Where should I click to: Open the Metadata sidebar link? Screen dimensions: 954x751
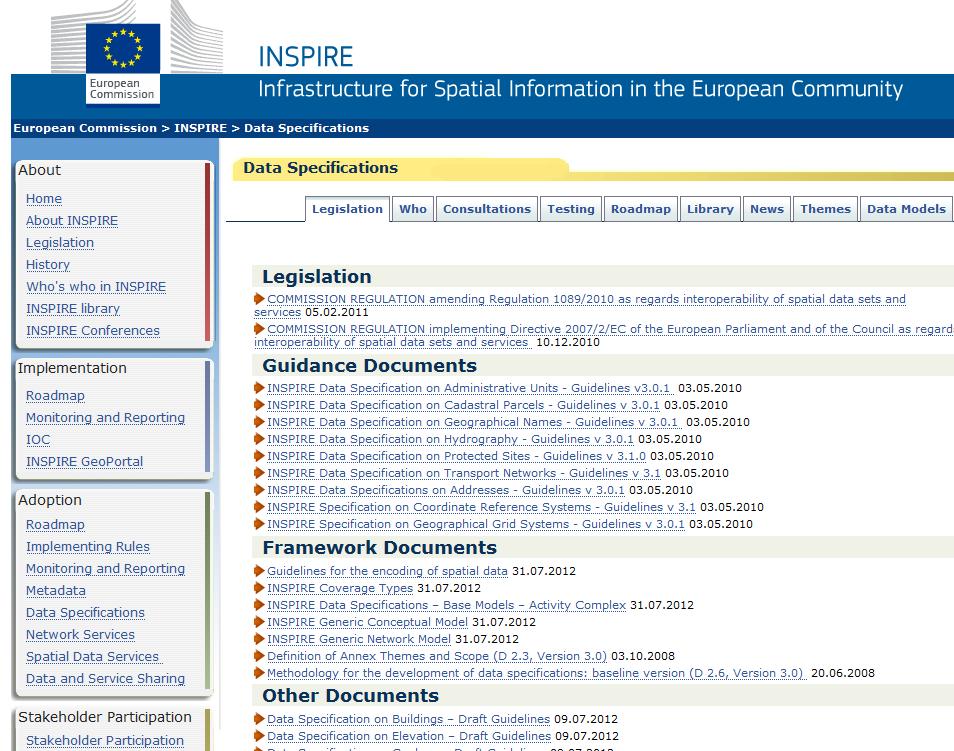[x=56, y=591]
